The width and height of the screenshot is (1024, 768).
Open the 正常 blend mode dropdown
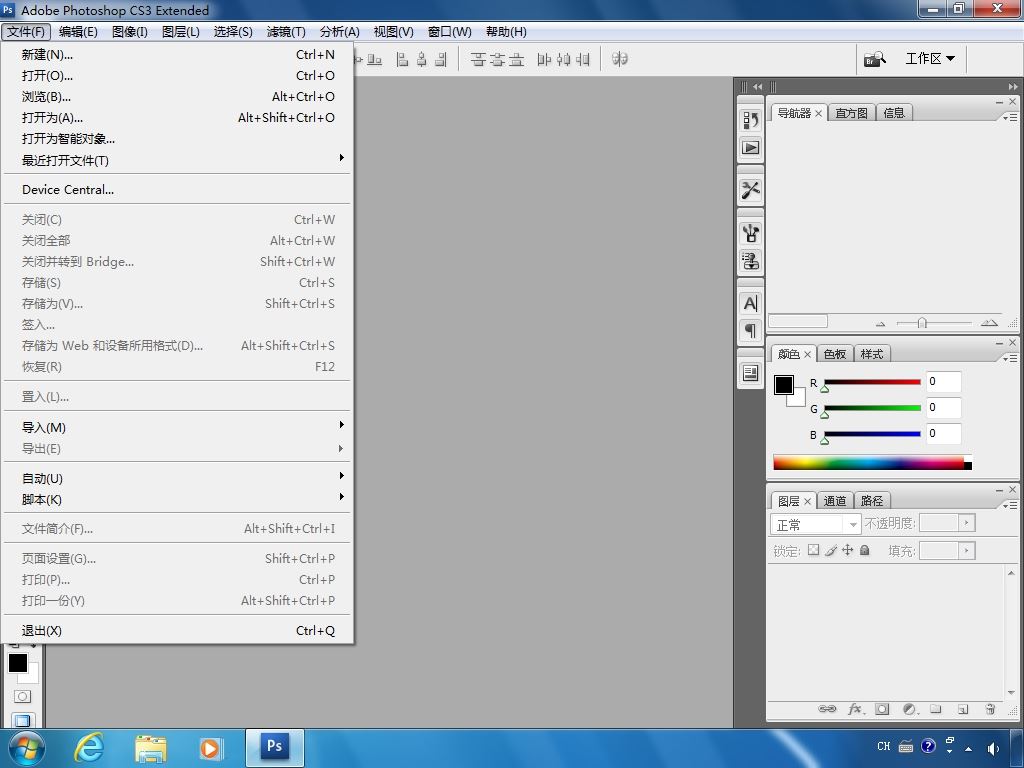pyautogui.click(x=815, y=524)
